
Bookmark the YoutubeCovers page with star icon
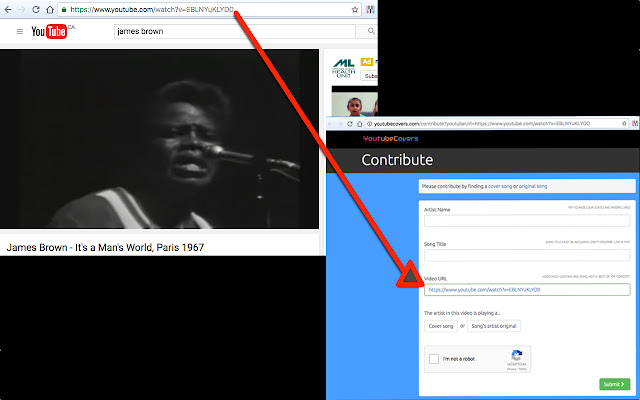coord(624,123)
